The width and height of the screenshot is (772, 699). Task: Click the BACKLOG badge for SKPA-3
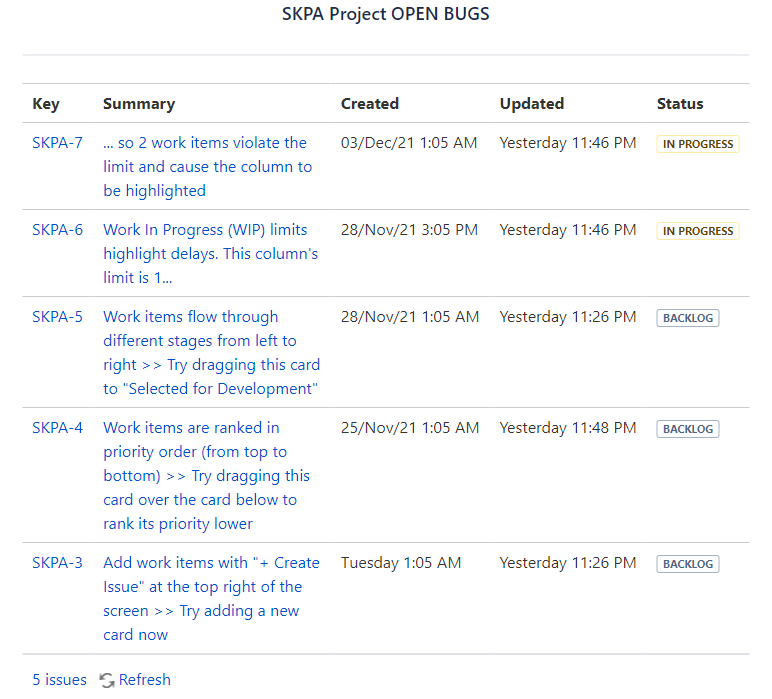pos(688,564)
